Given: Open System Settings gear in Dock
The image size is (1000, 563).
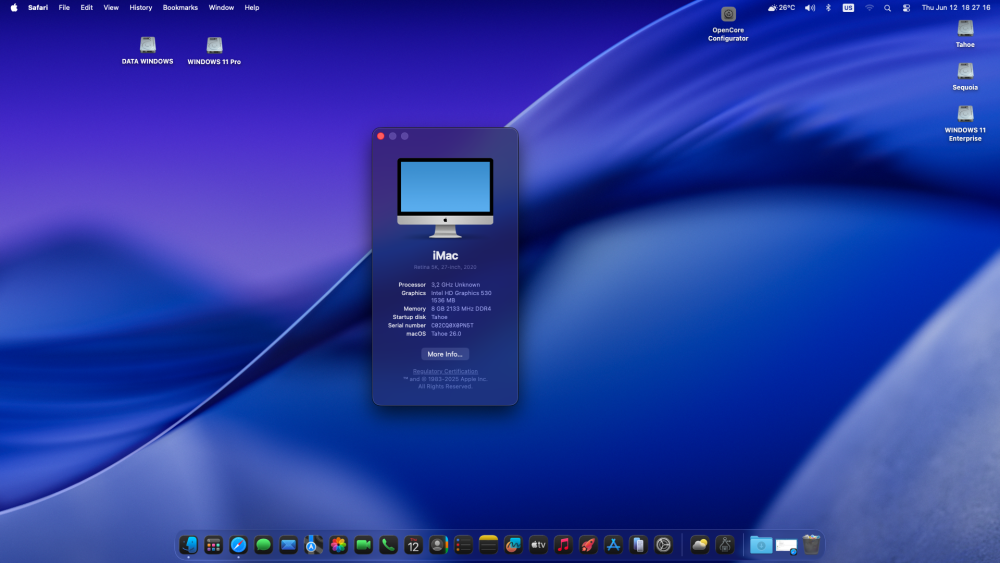Looking at the screenshot, I should coord(663,545).
